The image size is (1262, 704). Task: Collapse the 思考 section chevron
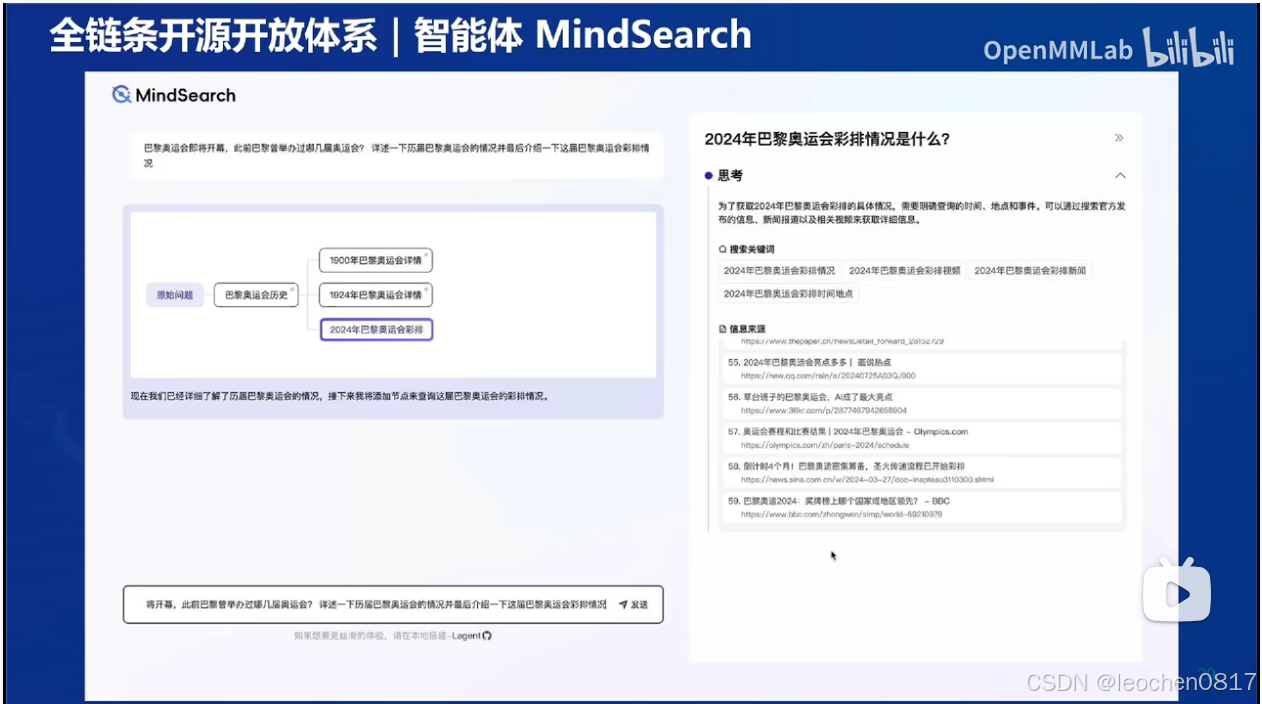pos(1120,175)
